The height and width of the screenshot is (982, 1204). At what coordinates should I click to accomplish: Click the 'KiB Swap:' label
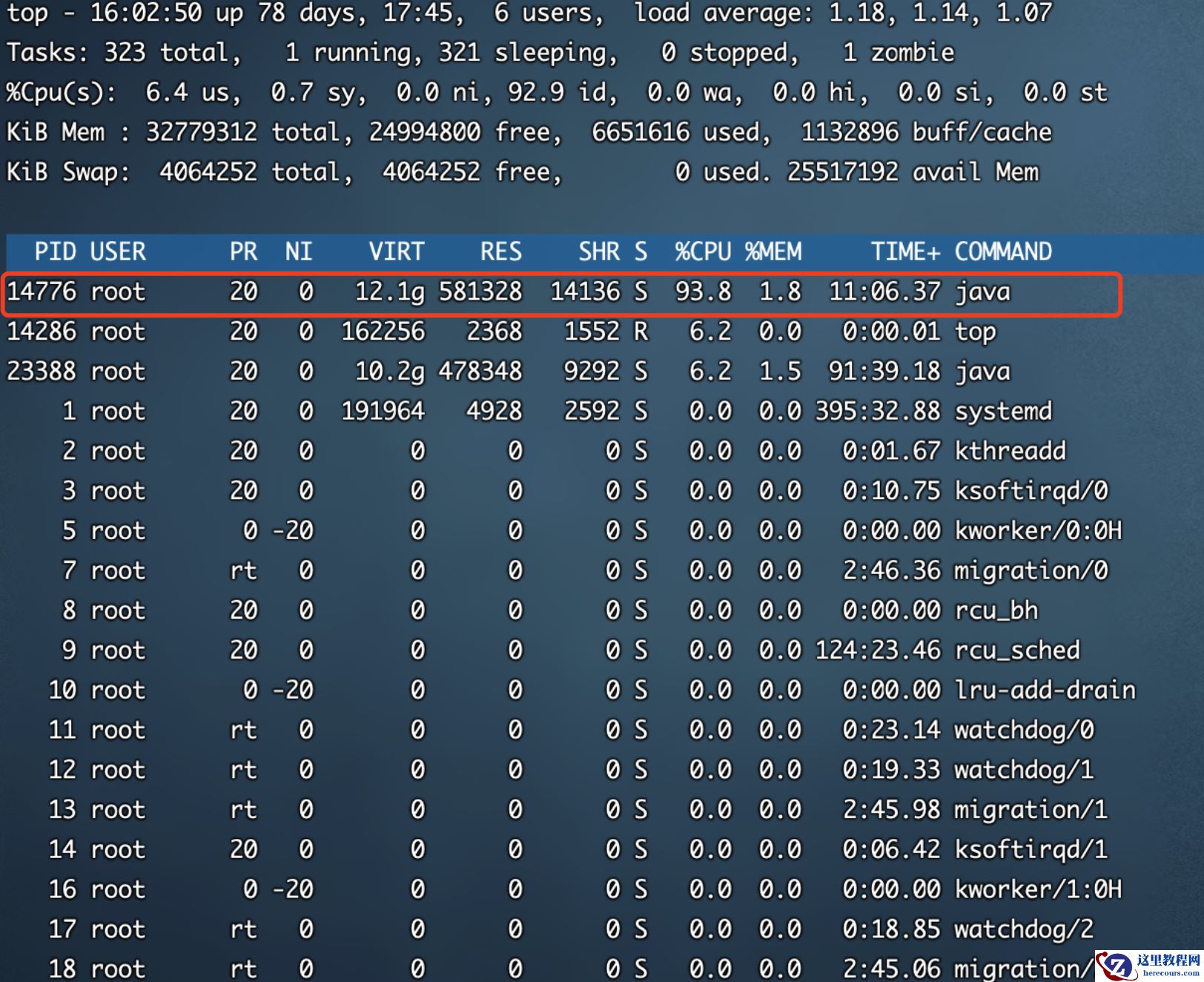(69, 173)
